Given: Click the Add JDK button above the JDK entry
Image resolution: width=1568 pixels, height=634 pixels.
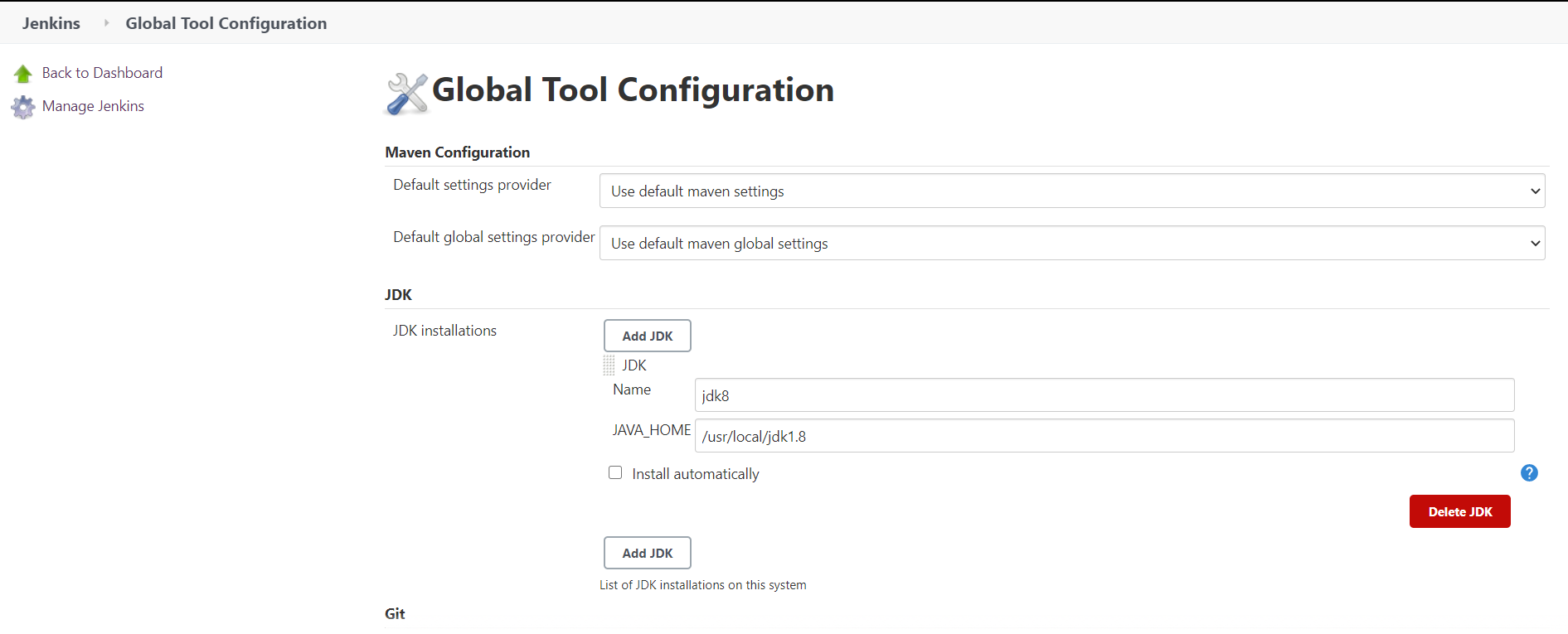Looking at the screenshot, I should pyautogui.click(x=648, y=336).
